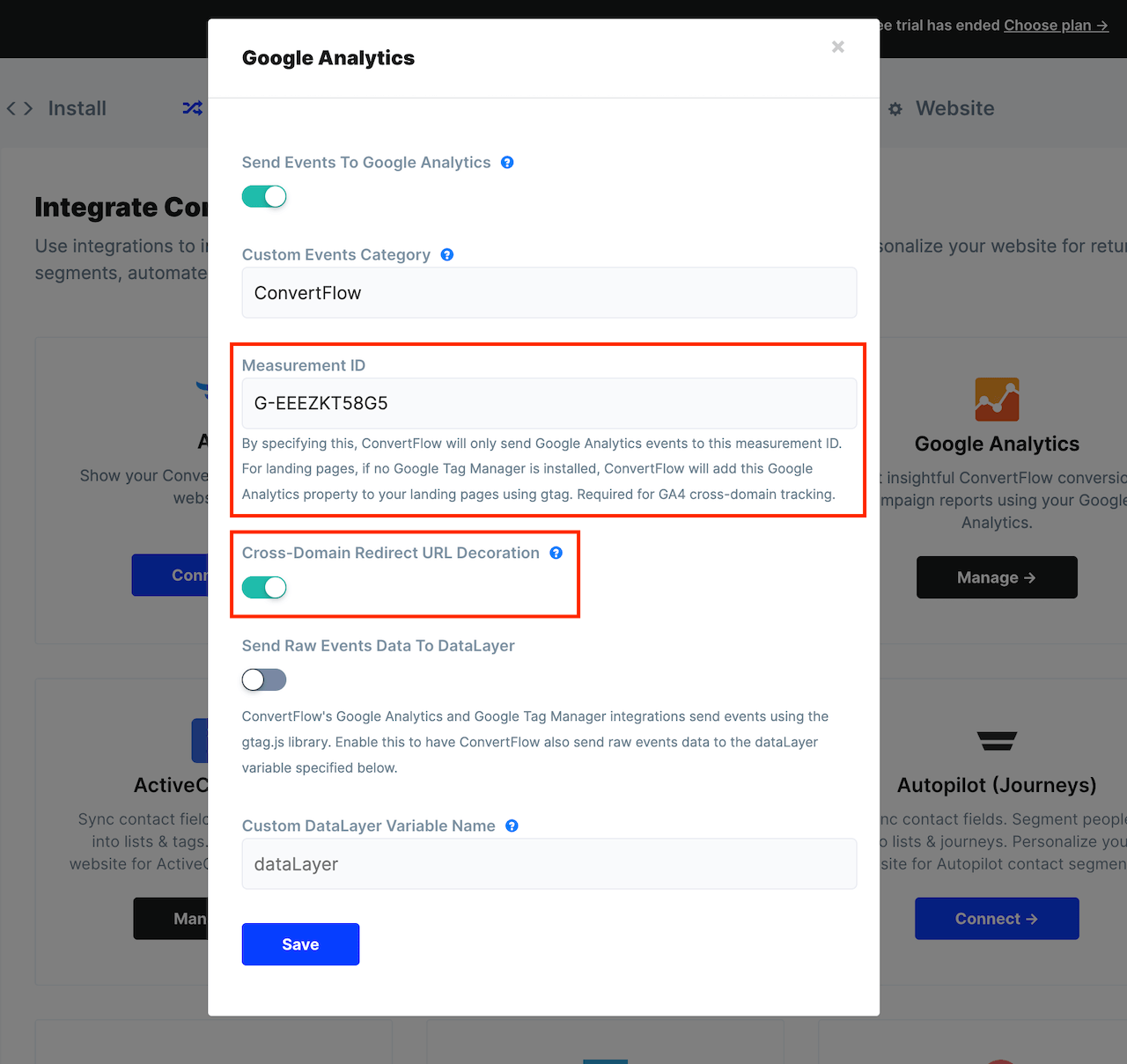Image resolution: width=1127 pixels, height=1064 pixels.
Task: Click Manage button under Google Analytics
Action: coord(997,577)
